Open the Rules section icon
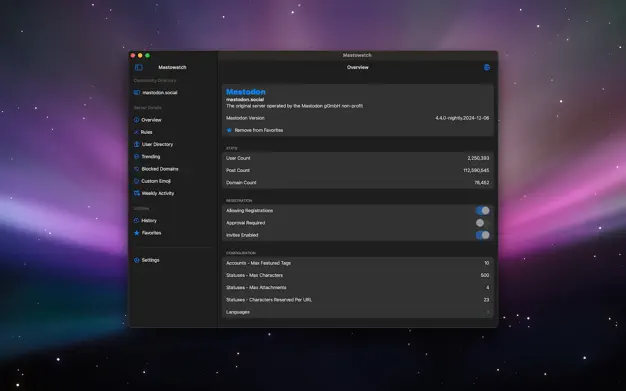The width and height of the screenshot is (626, 391). [137, 132]
